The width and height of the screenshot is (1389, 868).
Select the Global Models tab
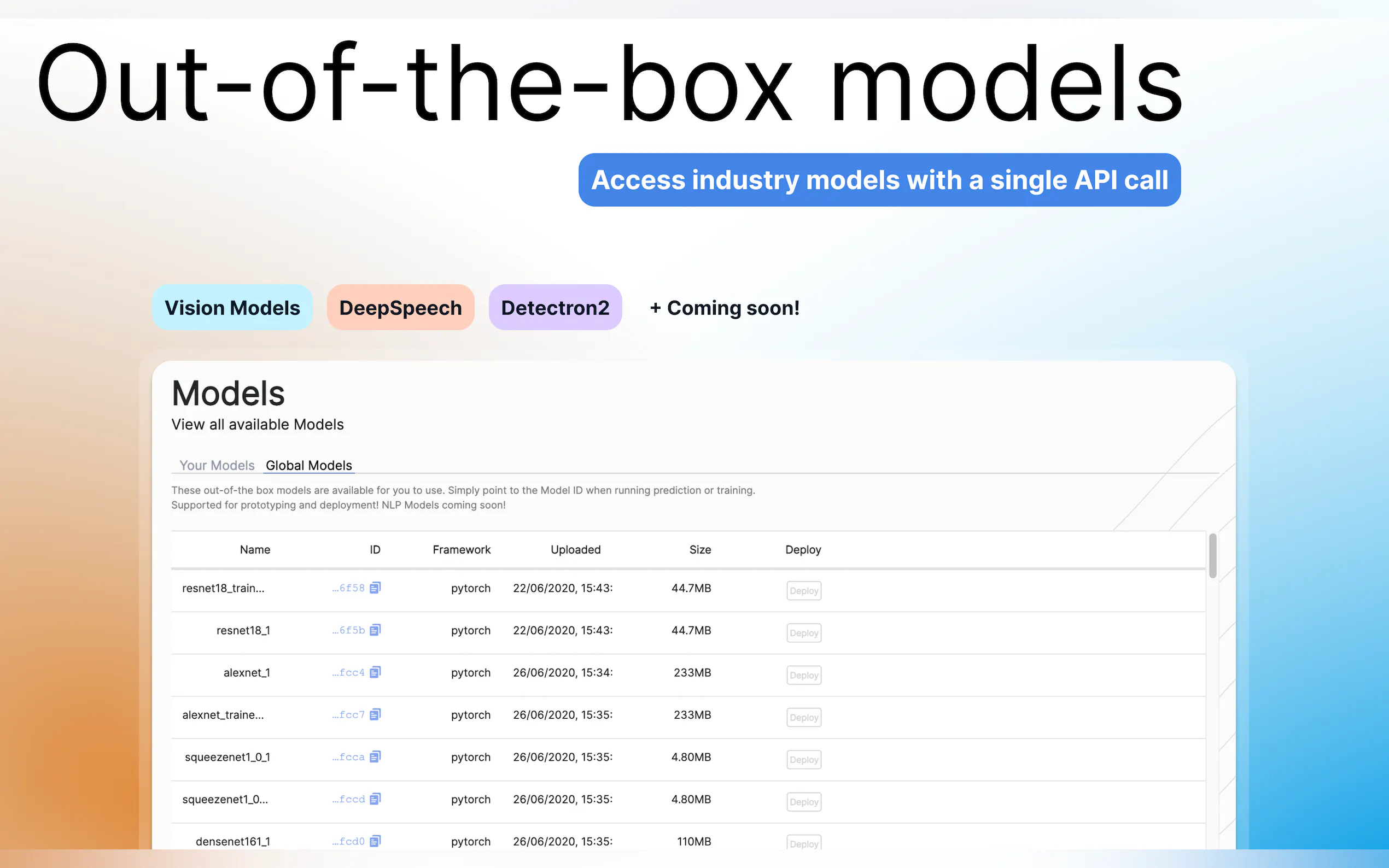click(x=308, y=465)
